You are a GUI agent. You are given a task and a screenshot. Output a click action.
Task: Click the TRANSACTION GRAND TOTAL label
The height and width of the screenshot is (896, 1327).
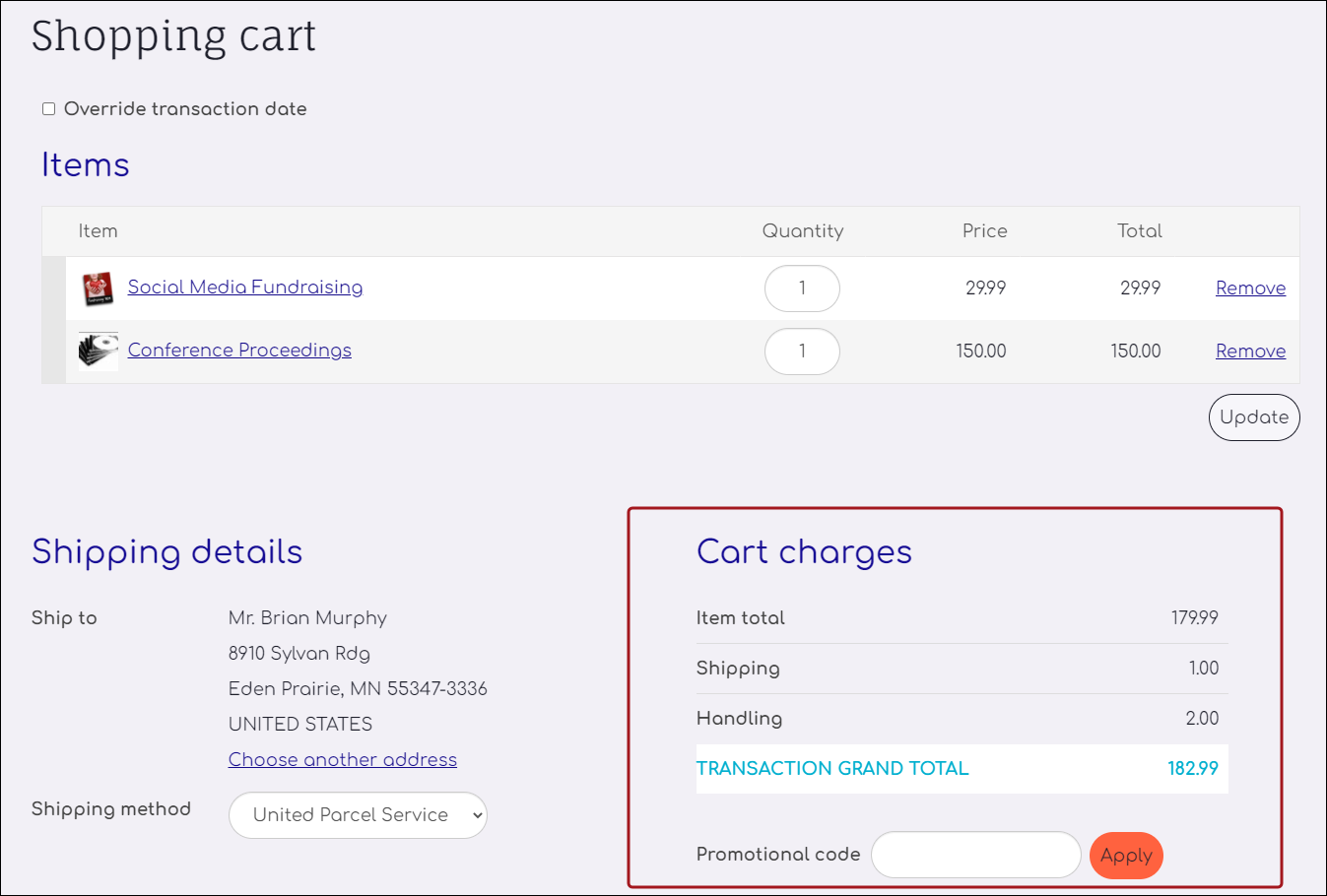[x=832, y=768]
